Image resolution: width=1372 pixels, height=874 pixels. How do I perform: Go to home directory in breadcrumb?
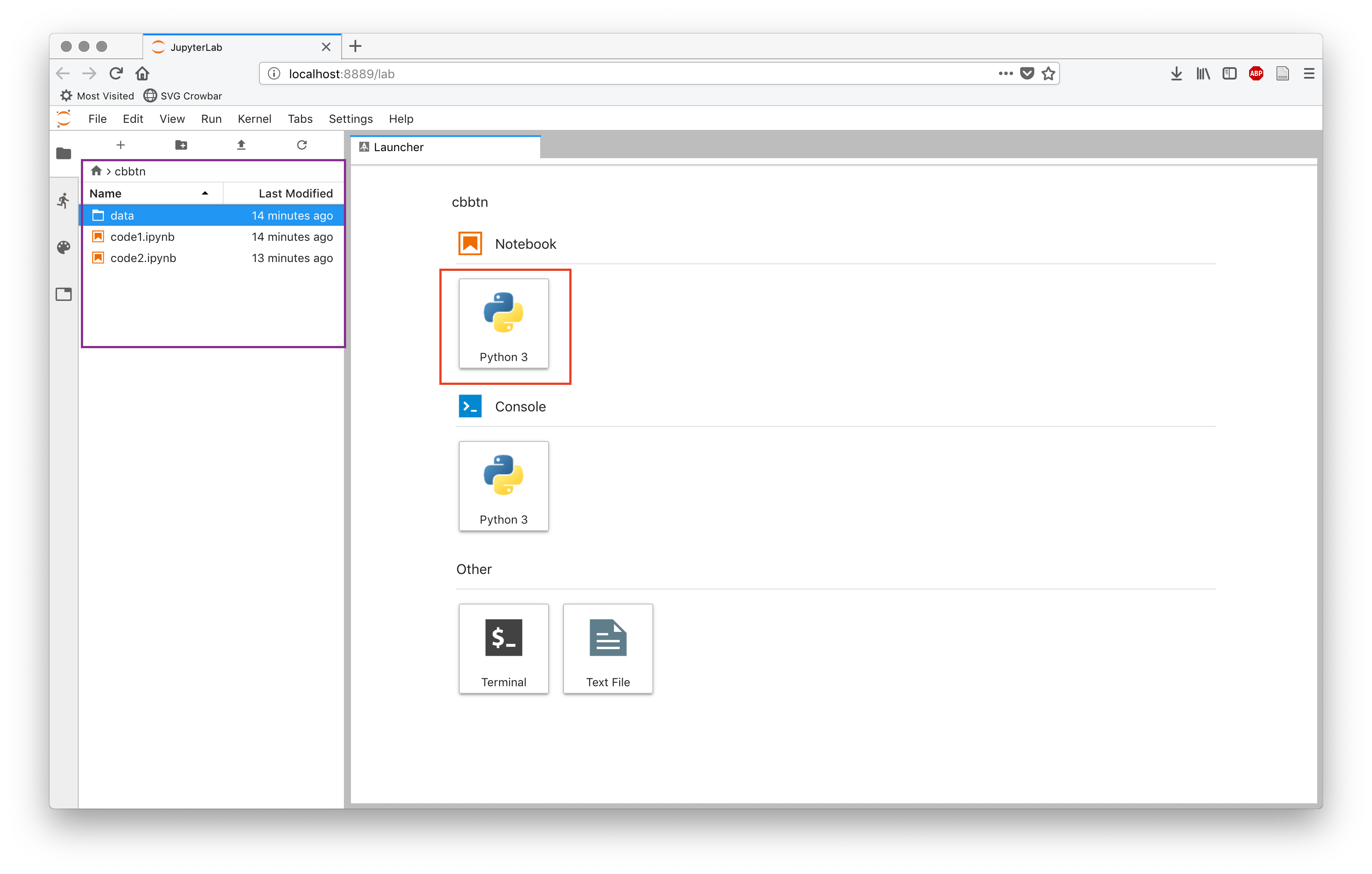(96, 171)
